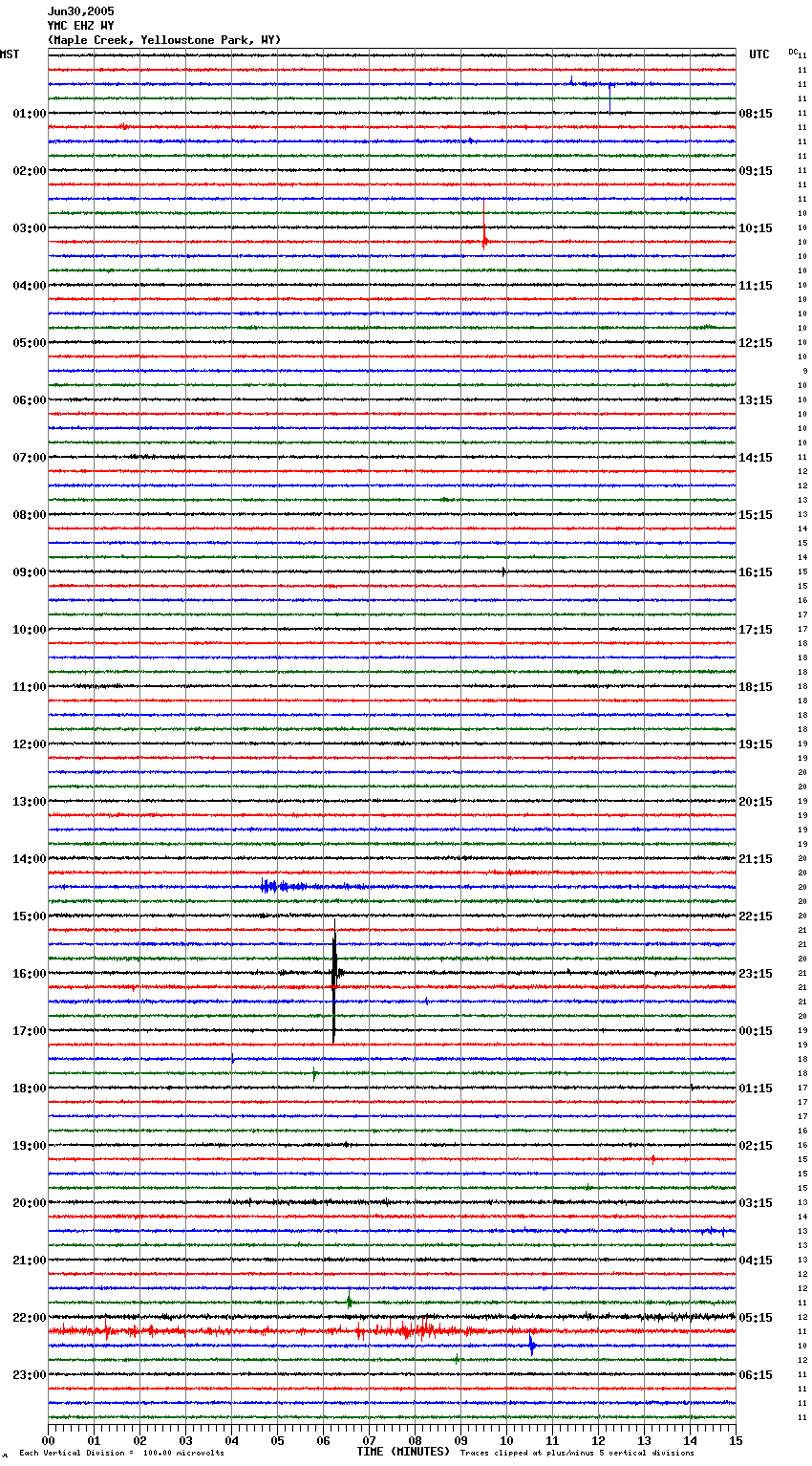Select the 03:00 MST time label
This screenshot has width=812, height=1466.
[30, 228]
